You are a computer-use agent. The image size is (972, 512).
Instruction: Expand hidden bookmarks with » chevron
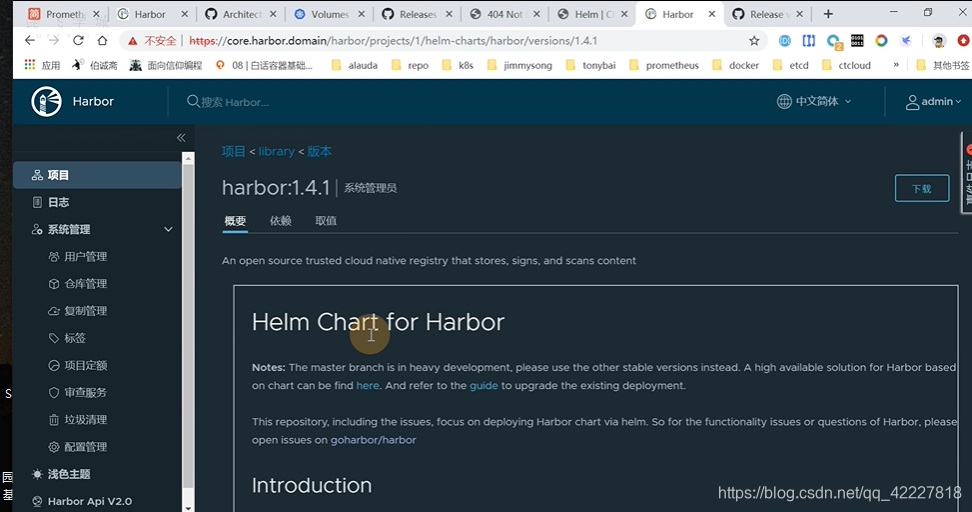(x=896, y=64)
